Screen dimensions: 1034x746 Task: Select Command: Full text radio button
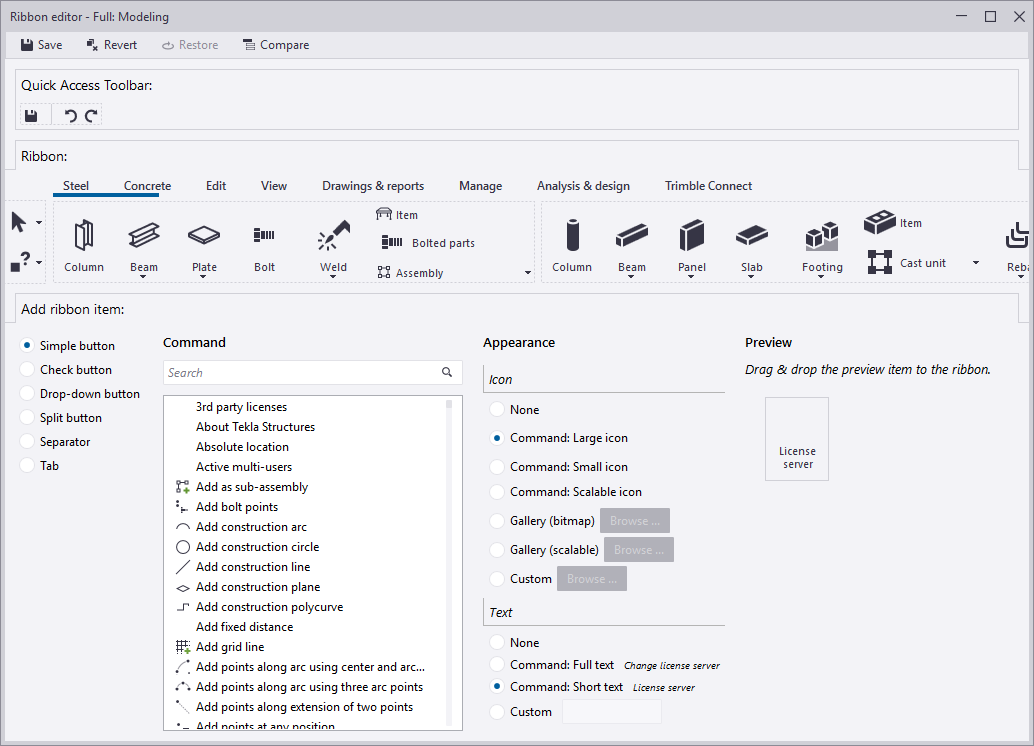tap(497, 665)
